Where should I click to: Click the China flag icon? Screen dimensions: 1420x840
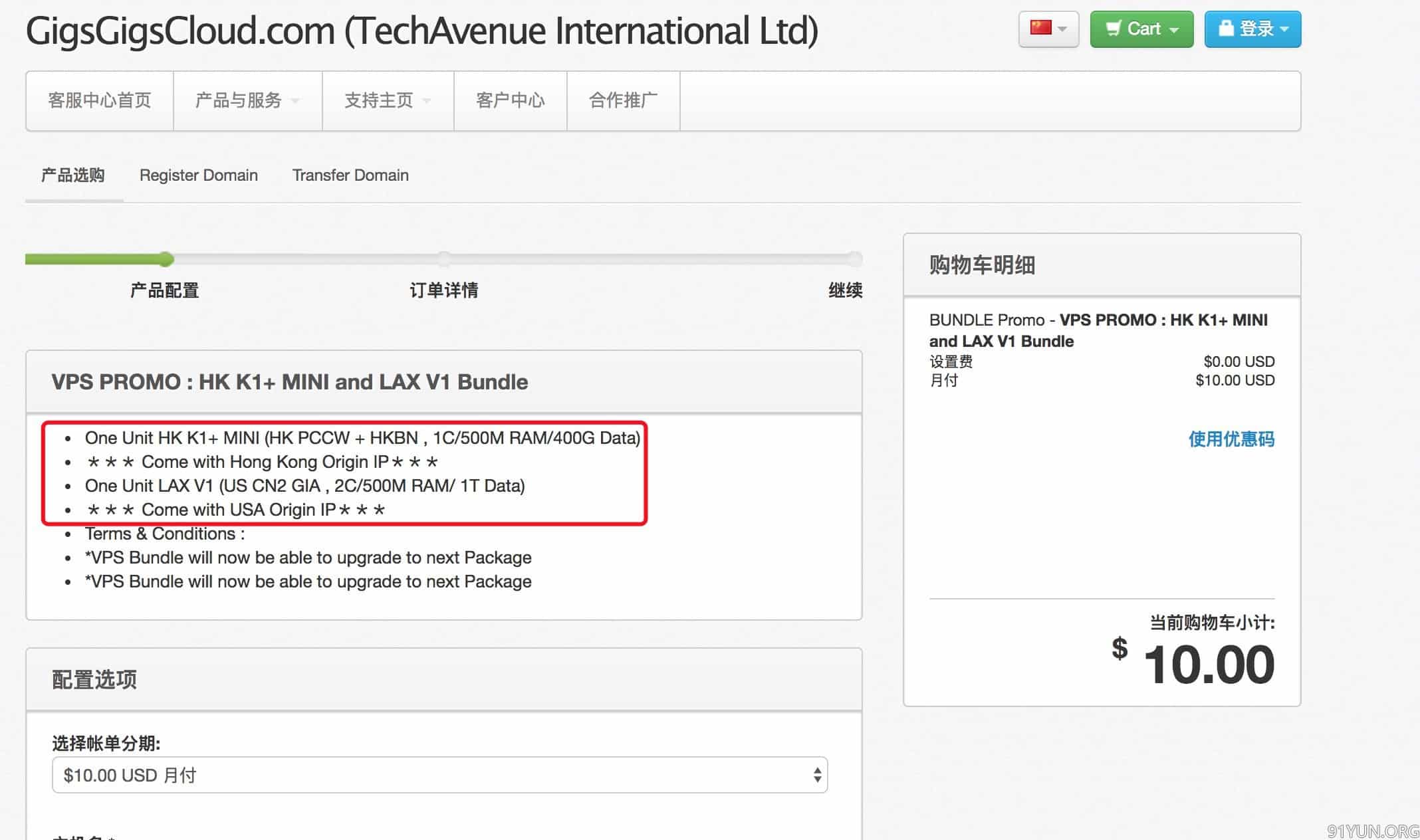pos(1040,28)
